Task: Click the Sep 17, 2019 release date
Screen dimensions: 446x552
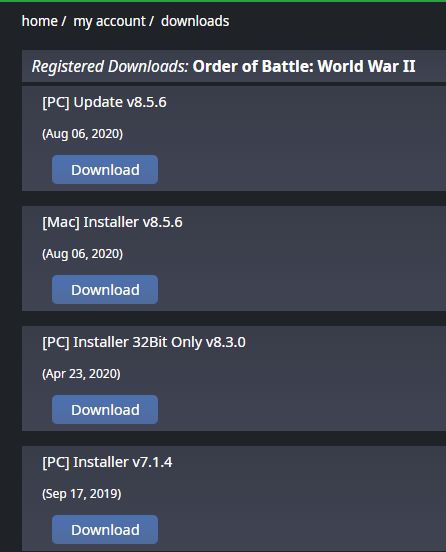Action: [x=82, y=494]
